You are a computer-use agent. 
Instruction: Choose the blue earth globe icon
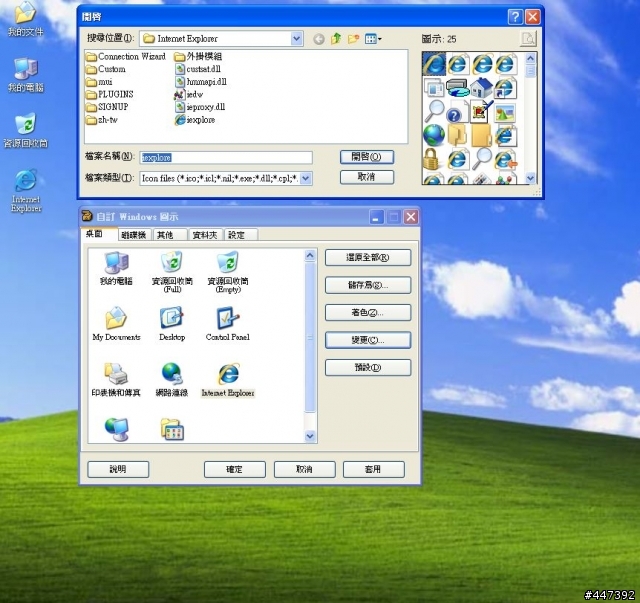(433, 135)
